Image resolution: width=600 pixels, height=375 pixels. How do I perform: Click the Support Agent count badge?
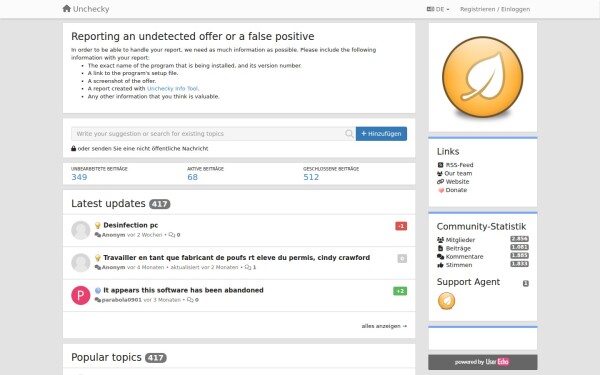tap(526, 283)
